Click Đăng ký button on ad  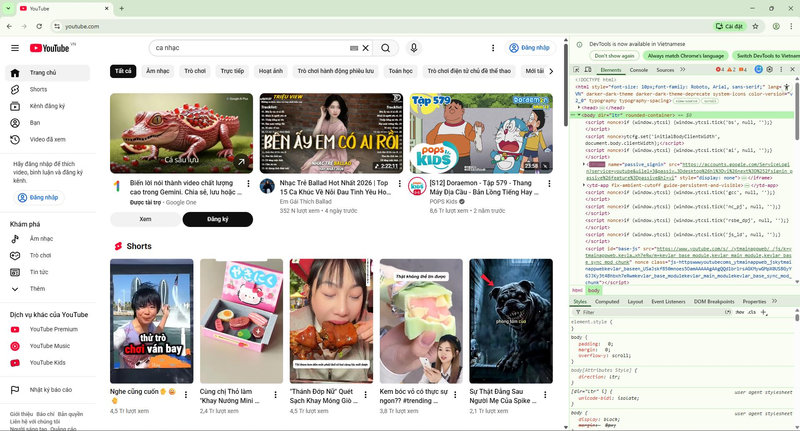218,219
